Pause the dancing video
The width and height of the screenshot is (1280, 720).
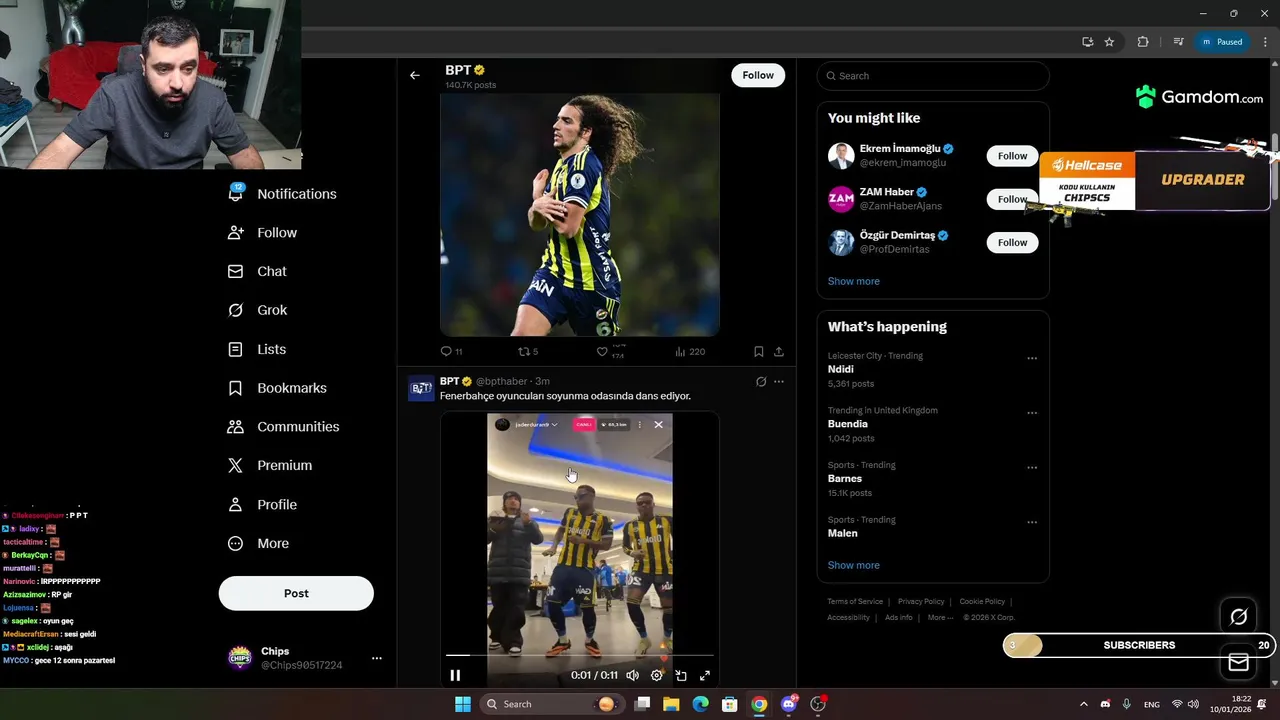tap(455, 675)
